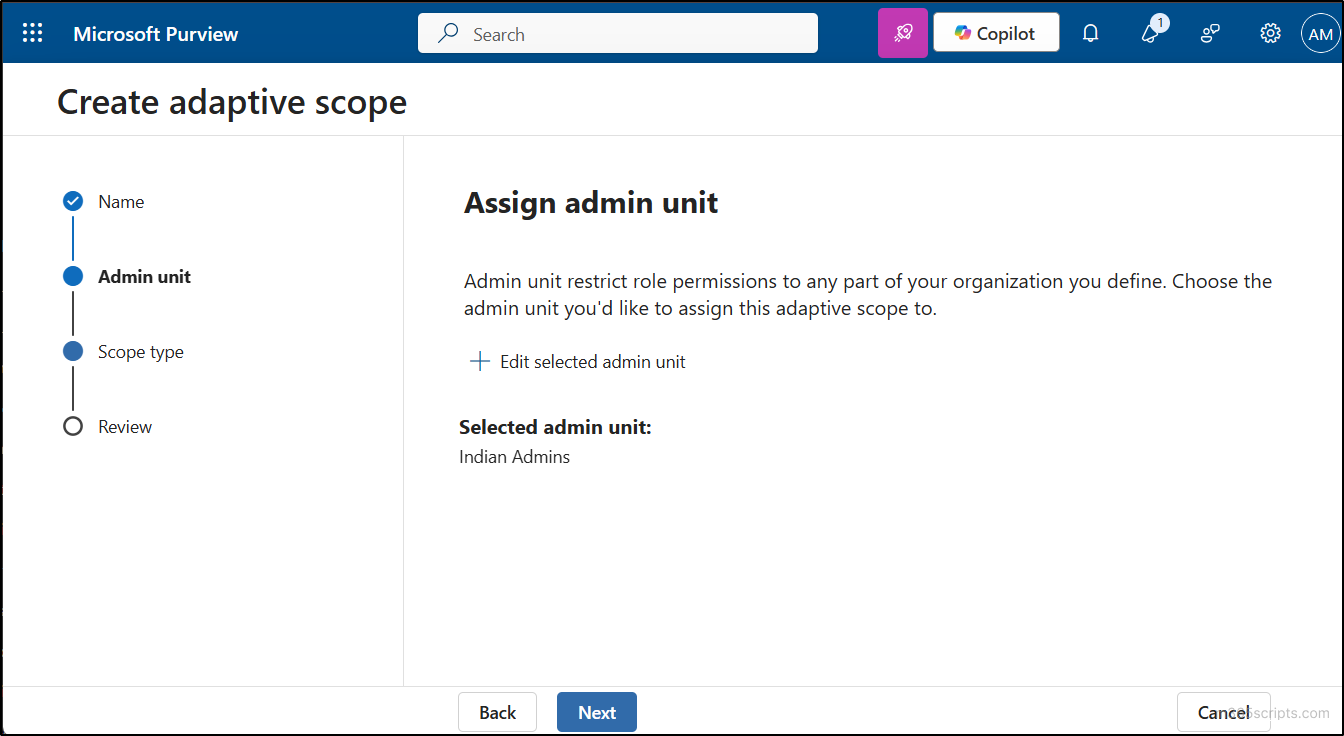Open the AM account avatar menu
Image resolution: width=1344 pixels, height=736 pixels.
click(x=1320, y=33)
